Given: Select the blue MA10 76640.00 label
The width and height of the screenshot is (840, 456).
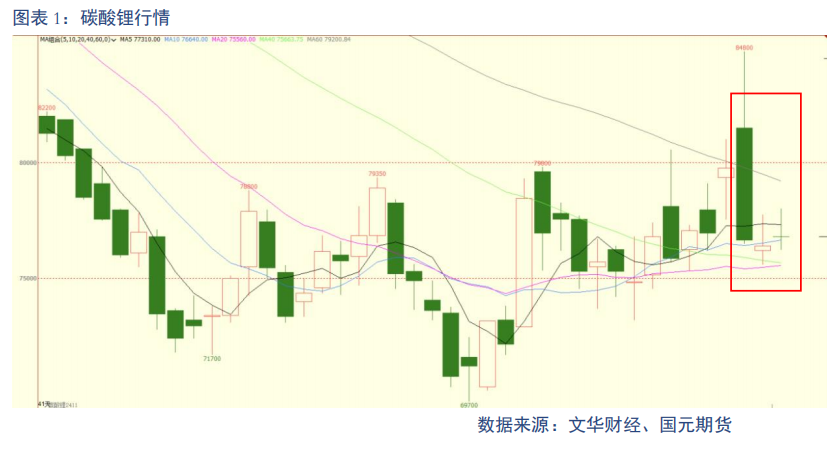Looking at the screenshot, I should point(186,40).
